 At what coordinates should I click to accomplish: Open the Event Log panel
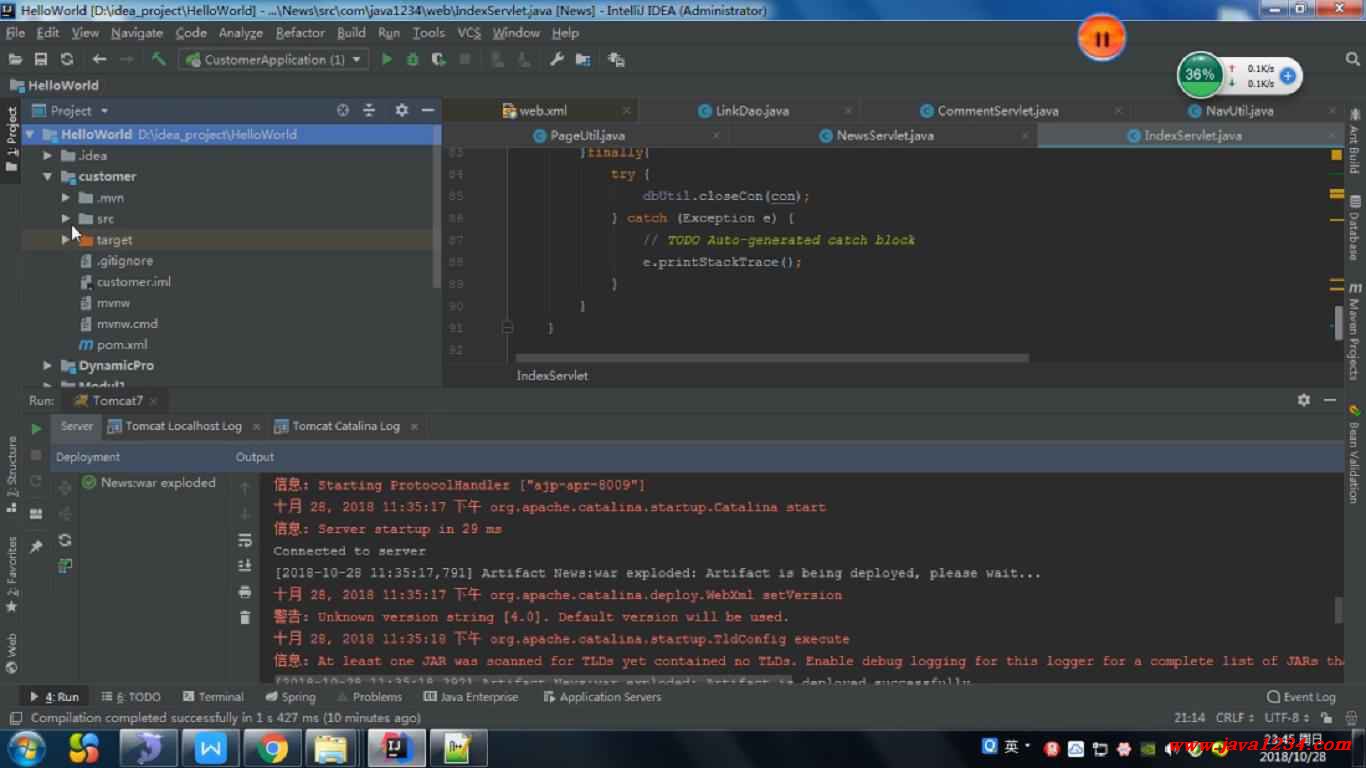point(1301,697)
